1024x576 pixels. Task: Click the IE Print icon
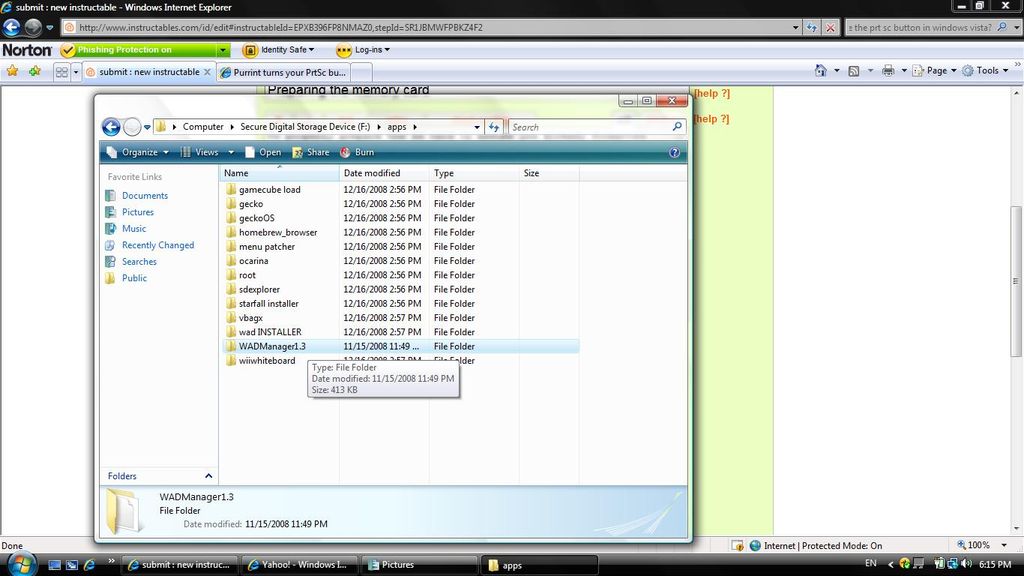pyautogui.click(x=888, y=71)
